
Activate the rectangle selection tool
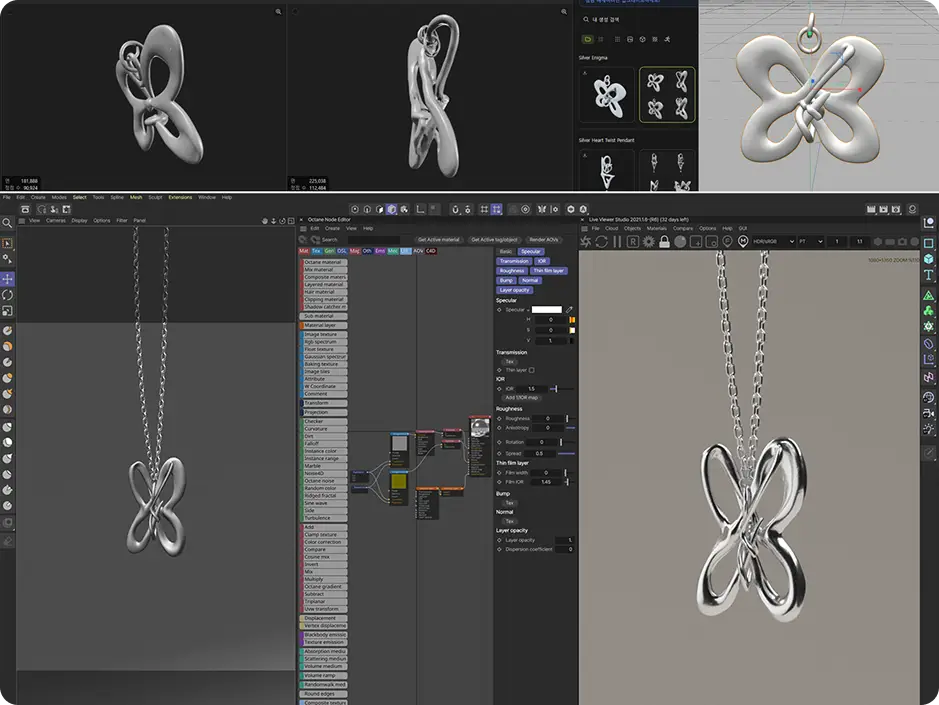coord(7,243)
